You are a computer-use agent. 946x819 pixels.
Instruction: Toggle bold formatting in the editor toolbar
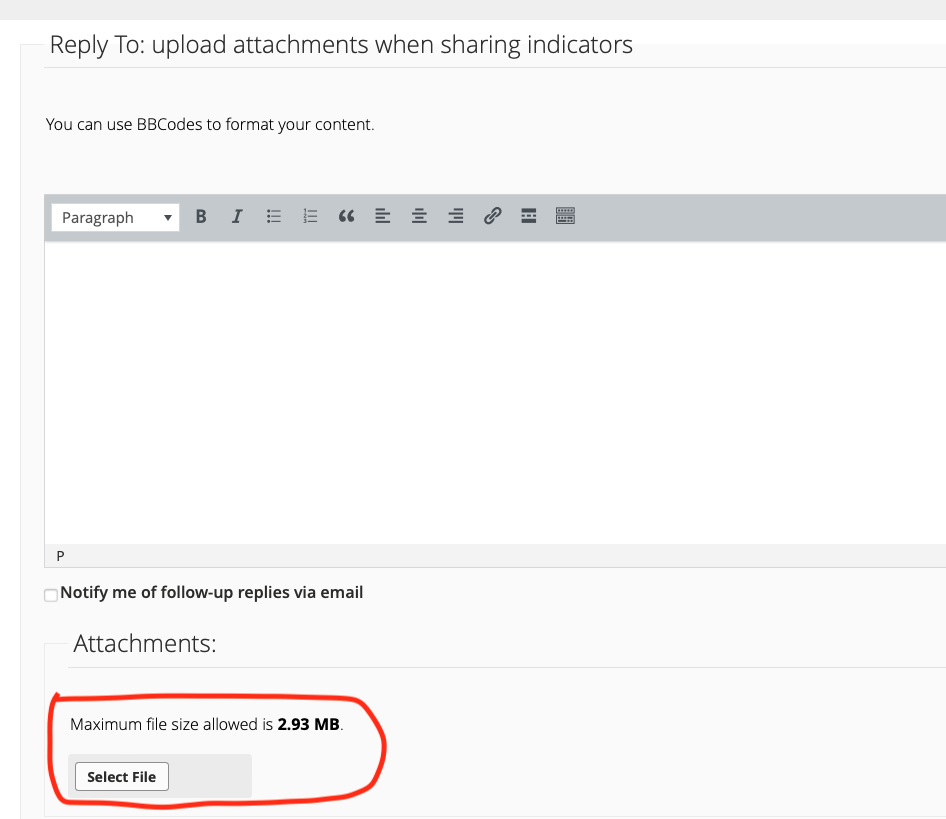(x=201, y=216)
